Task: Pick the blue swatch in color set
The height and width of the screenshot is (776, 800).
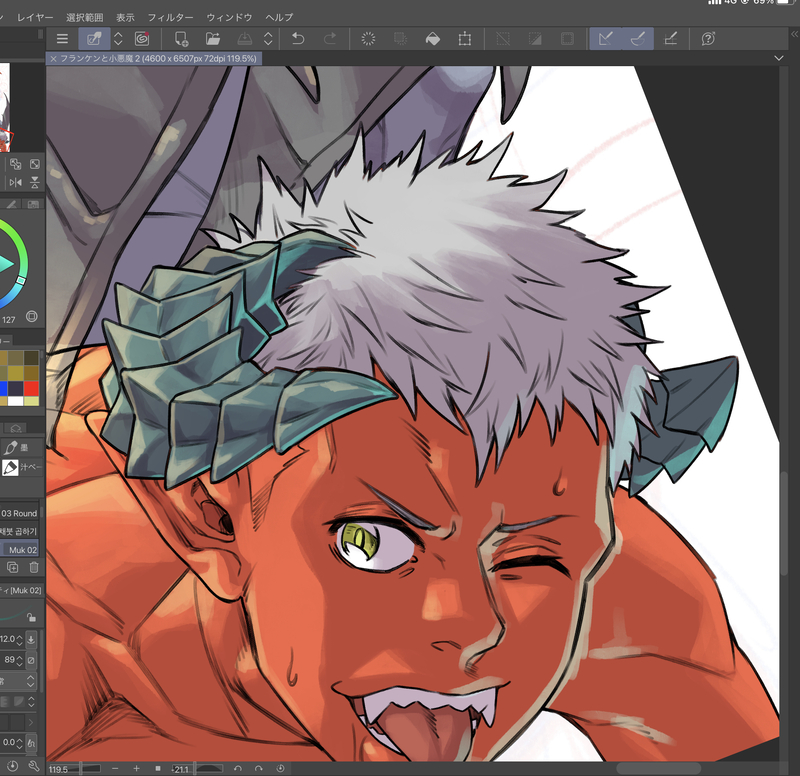Action: pyautogui.click(x=4, y=389)
